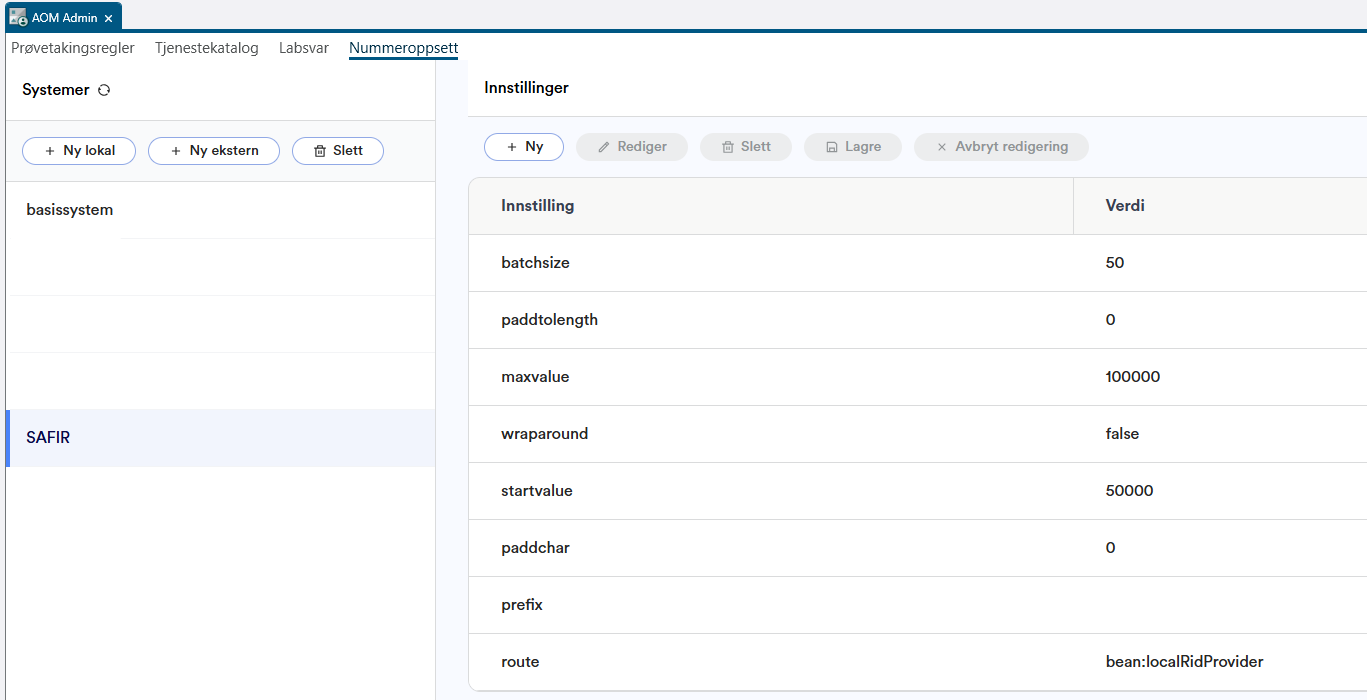The width and height of the screenshot is (1367, 700).
Task: Add a new external system
Action: (214, 151)
